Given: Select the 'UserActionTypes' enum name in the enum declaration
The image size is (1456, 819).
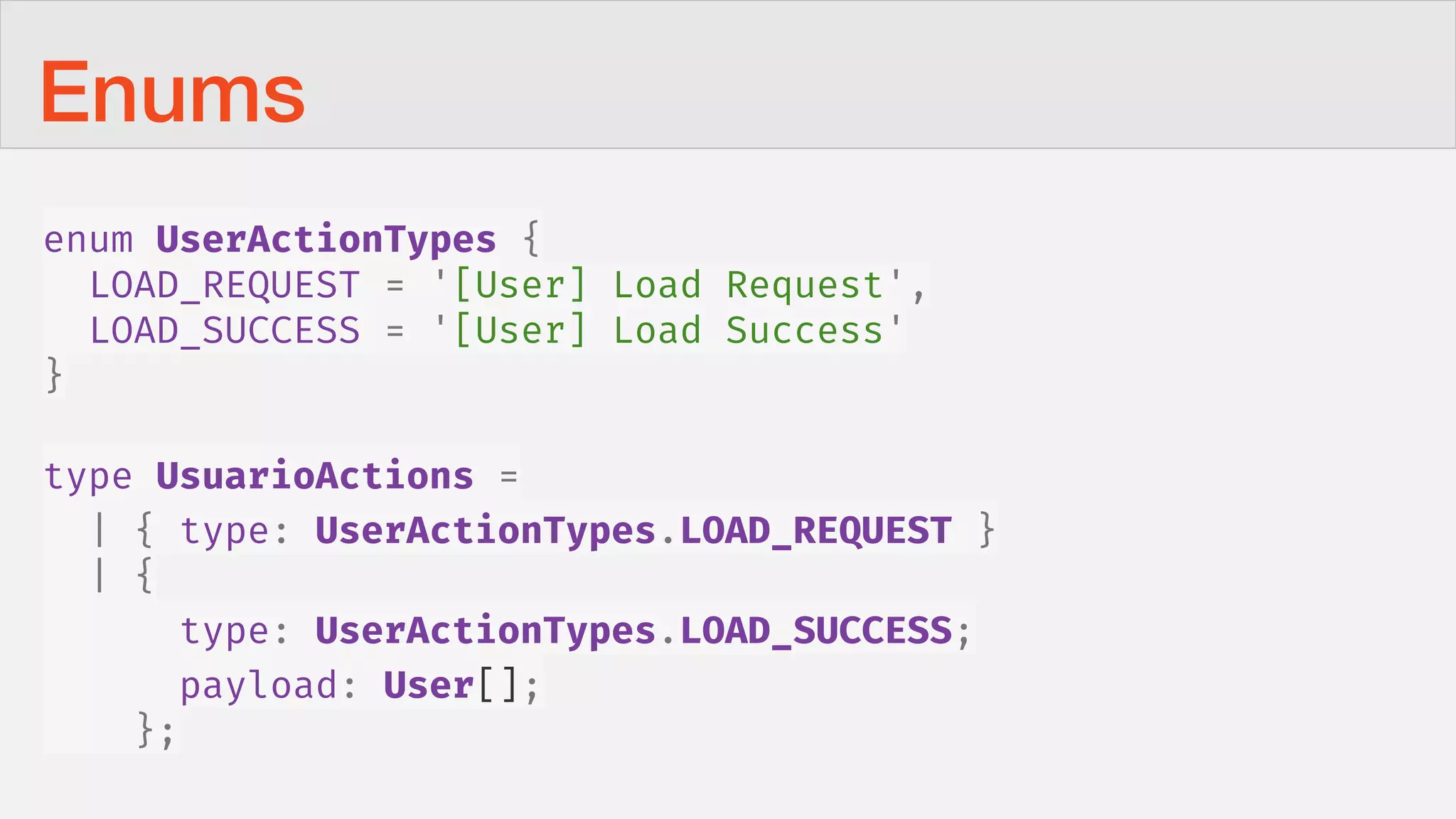Looking at the screenshot, I should pos(326,240).
